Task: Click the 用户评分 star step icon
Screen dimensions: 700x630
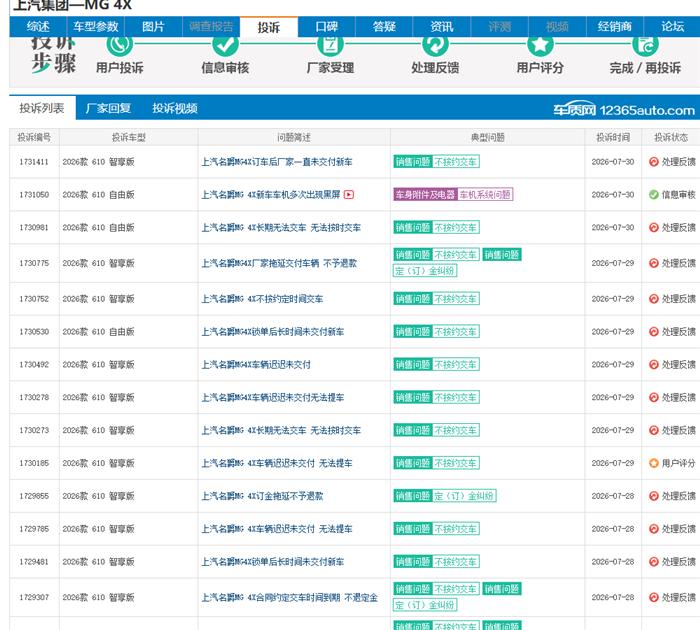Action: click(540, 45)
